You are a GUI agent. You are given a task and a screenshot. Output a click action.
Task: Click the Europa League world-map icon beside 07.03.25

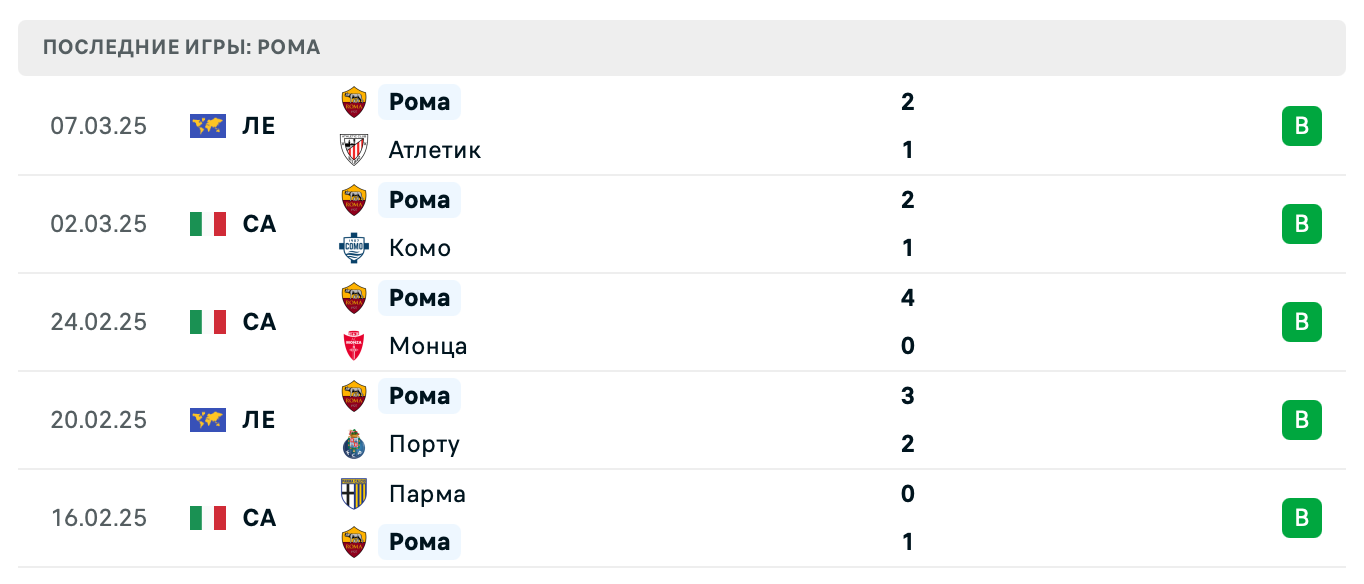[x=207, y=126]
